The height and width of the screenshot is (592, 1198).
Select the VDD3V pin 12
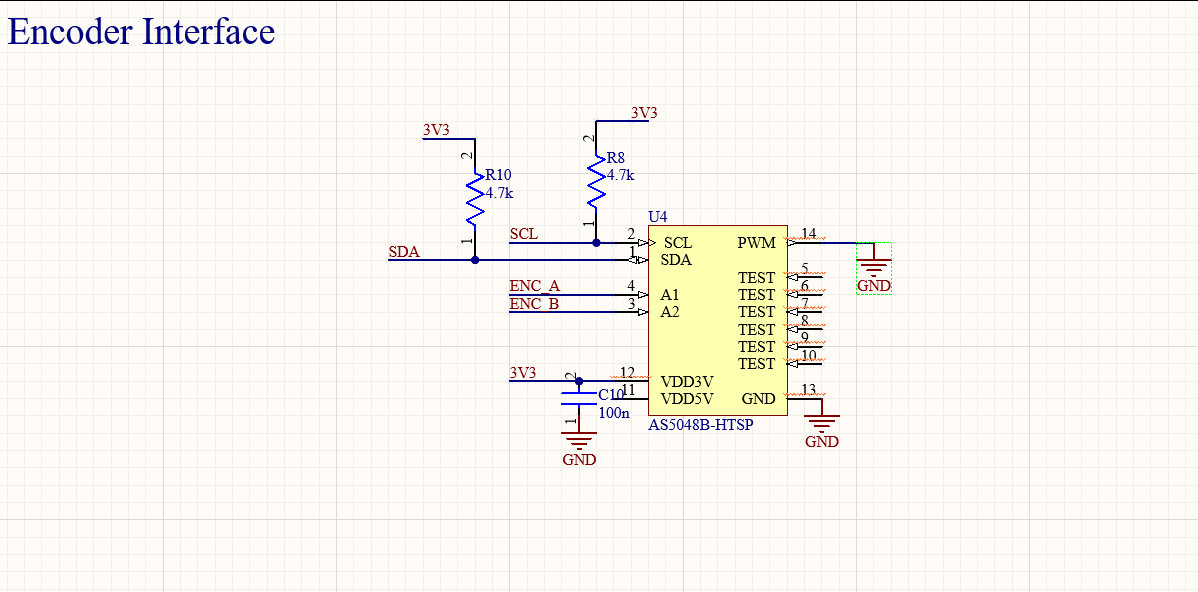(x=630, y=380)
